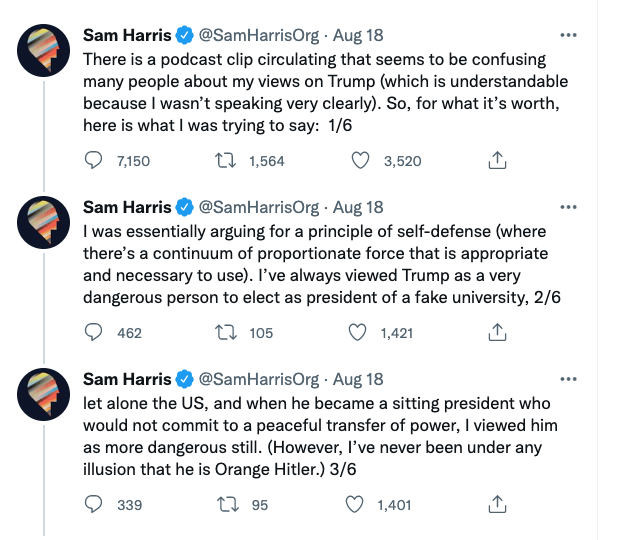Retweet the first tweet with 1,564 retweets
Image resolution: width=621 pixels, height=540 pixels.
coord(227,161)
